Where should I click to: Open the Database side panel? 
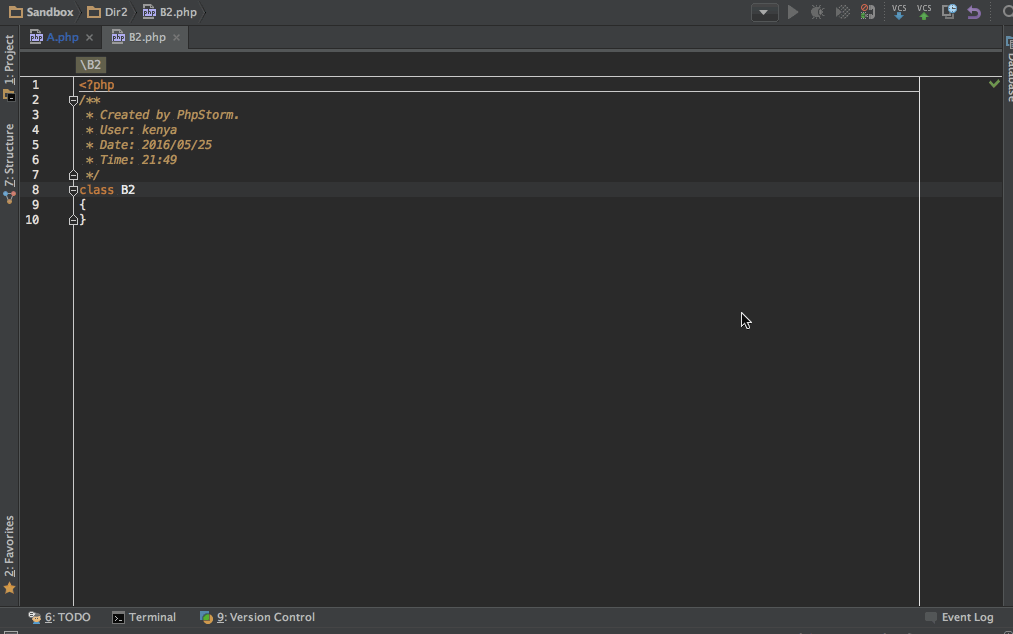point(1008,69)
